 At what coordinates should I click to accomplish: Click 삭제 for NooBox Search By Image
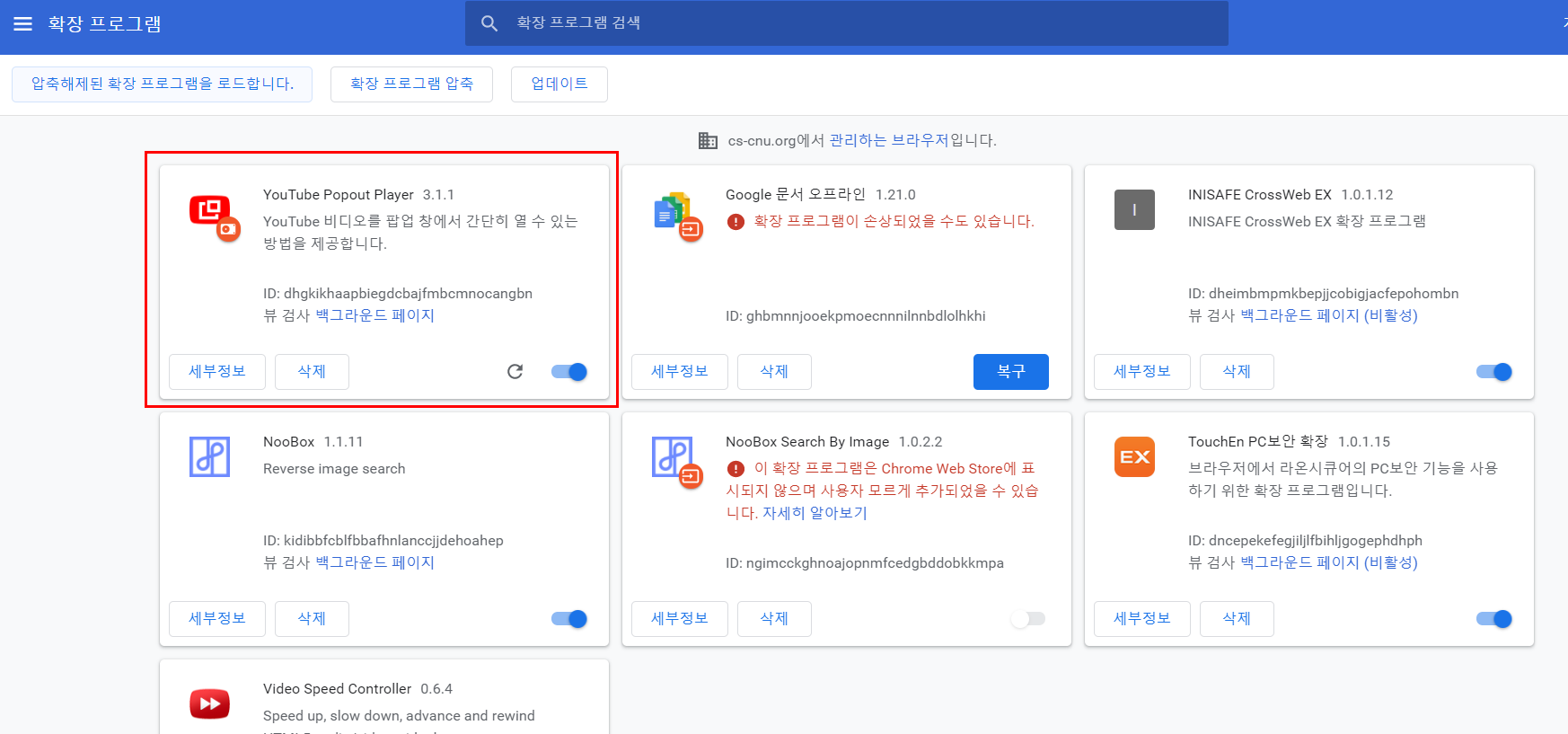tap(774, 619)
